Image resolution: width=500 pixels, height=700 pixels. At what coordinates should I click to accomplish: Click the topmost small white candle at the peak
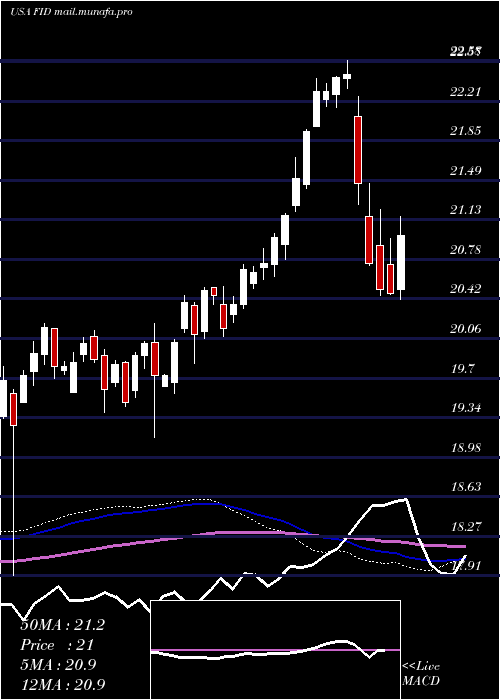347,76
